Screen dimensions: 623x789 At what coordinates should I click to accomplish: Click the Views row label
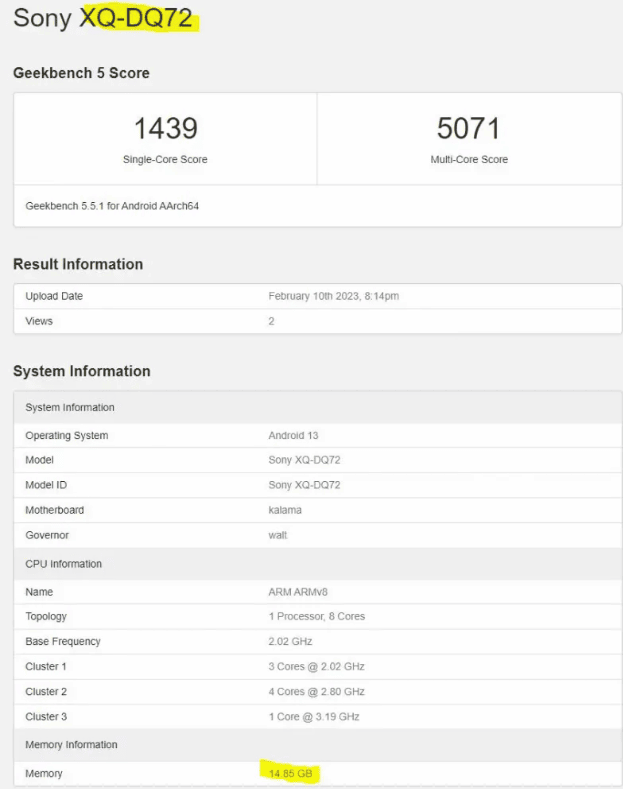point(39,321)
